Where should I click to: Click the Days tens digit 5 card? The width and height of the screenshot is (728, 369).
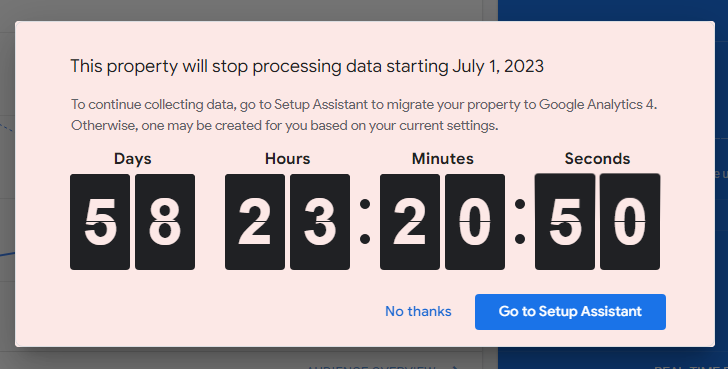(x=100, y=222)
